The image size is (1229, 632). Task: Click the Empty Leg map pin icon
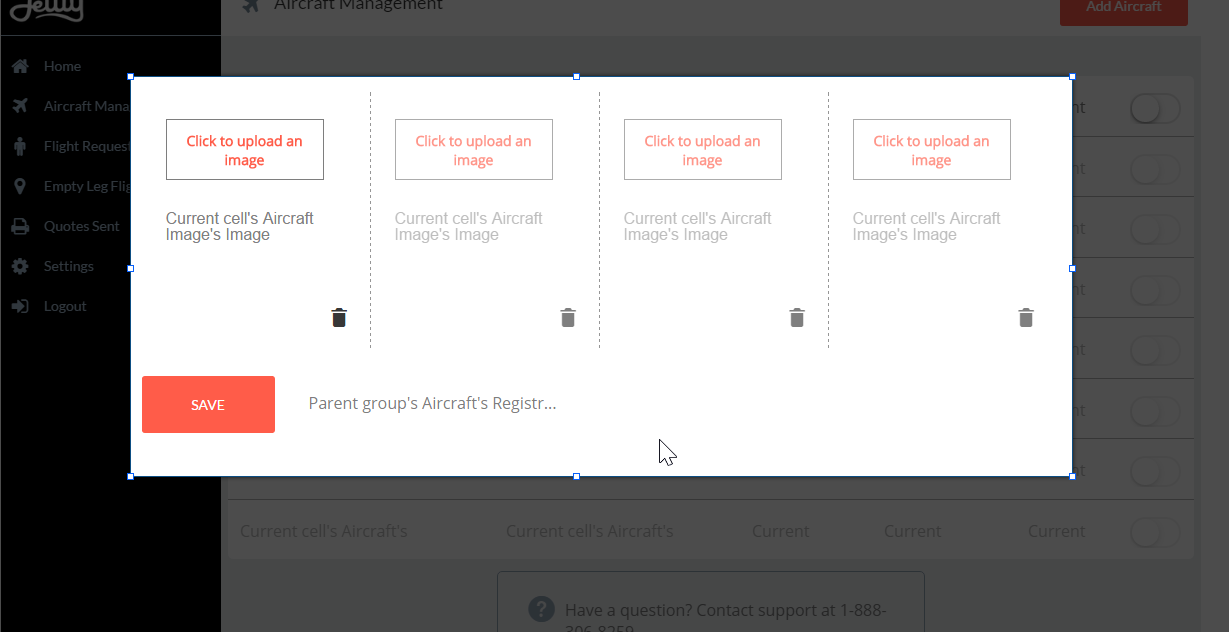click(x=20, y=186)
